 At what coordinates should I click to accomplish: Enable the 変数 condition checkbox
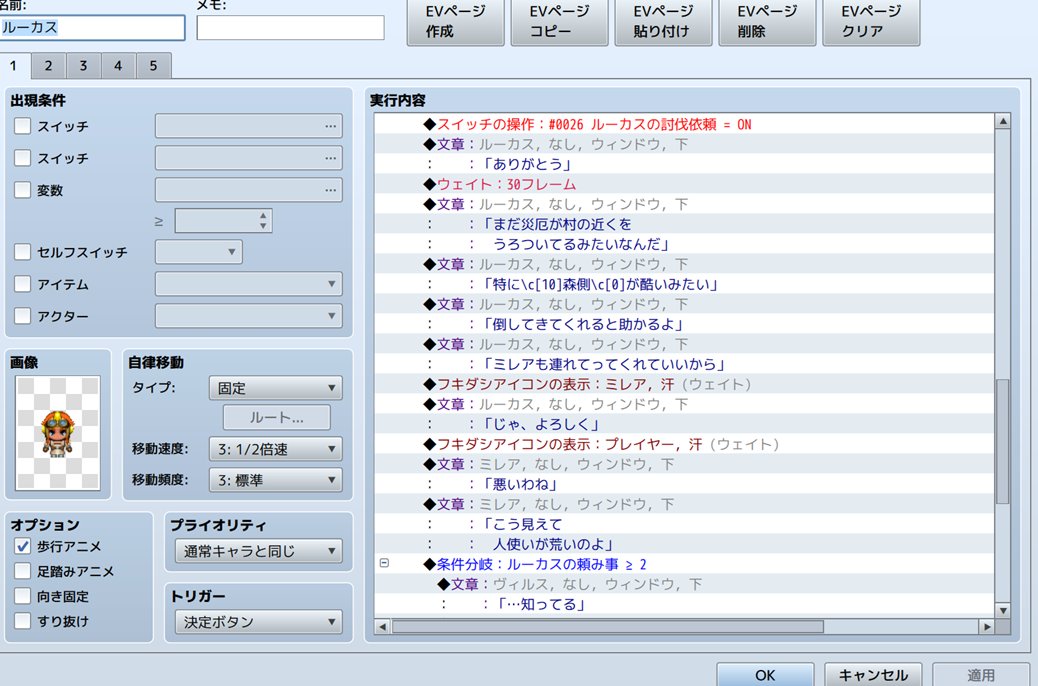coord(23,190)
